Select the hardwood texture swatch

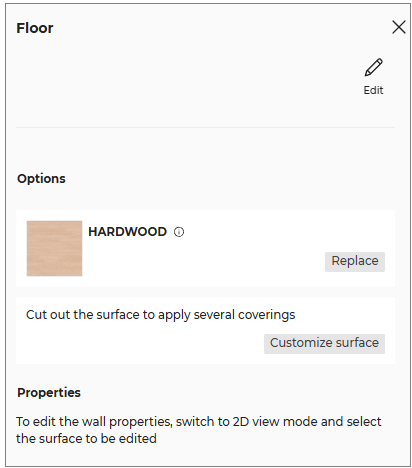pyautogui.click(x=54, y=248)
